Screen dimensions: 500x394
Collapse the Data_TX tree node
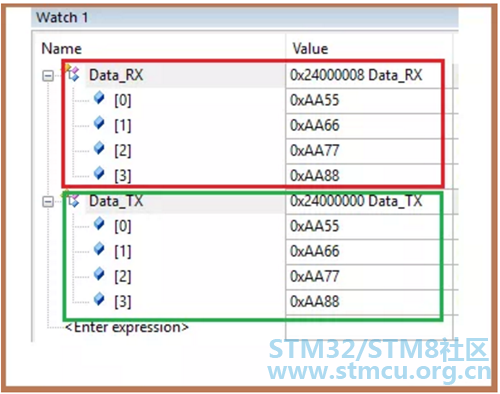tap(48, 201)
